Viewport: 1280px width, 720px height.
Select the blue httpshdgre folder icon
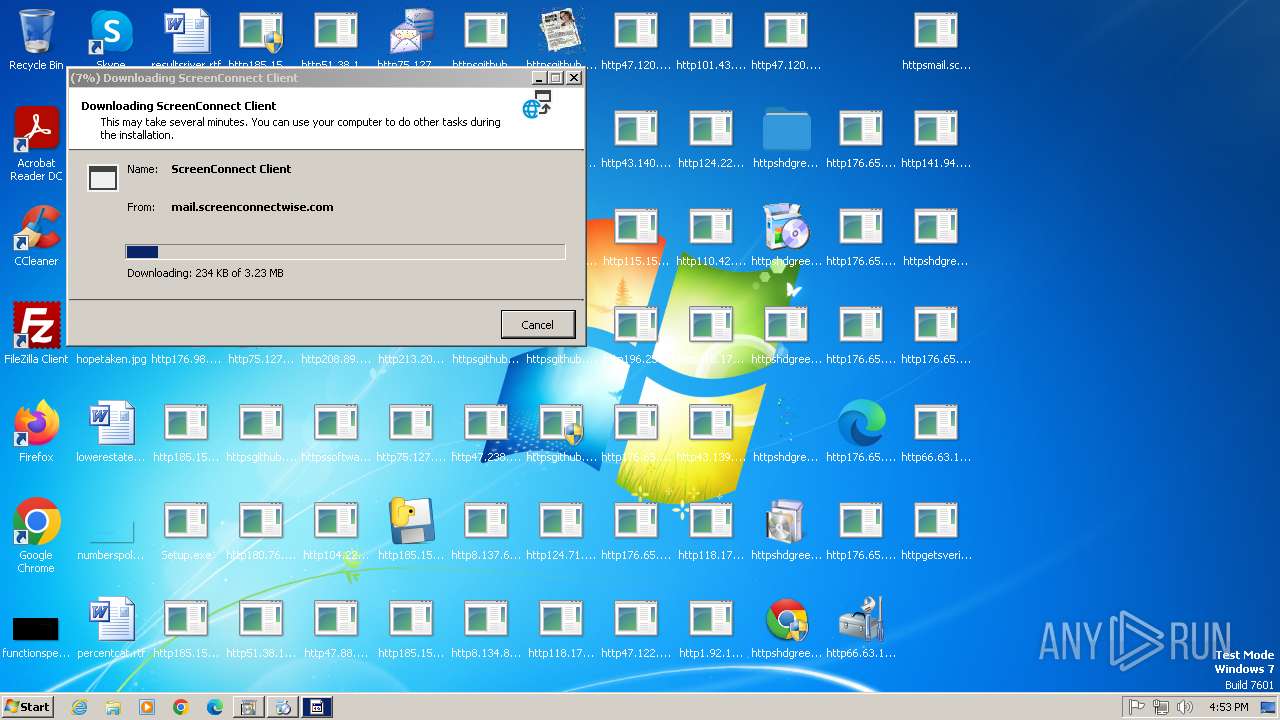[x=786, y=138]
